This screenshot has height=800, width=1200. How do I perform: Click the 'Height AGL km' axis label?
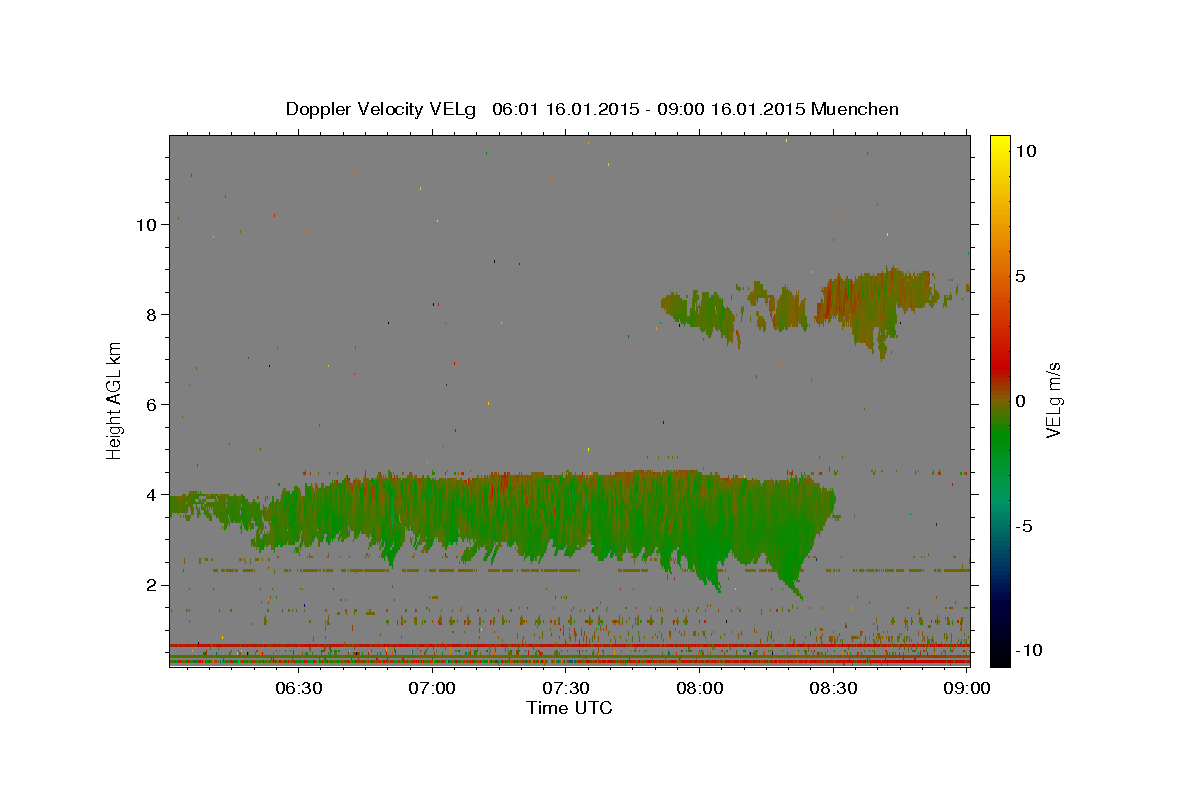115,400
